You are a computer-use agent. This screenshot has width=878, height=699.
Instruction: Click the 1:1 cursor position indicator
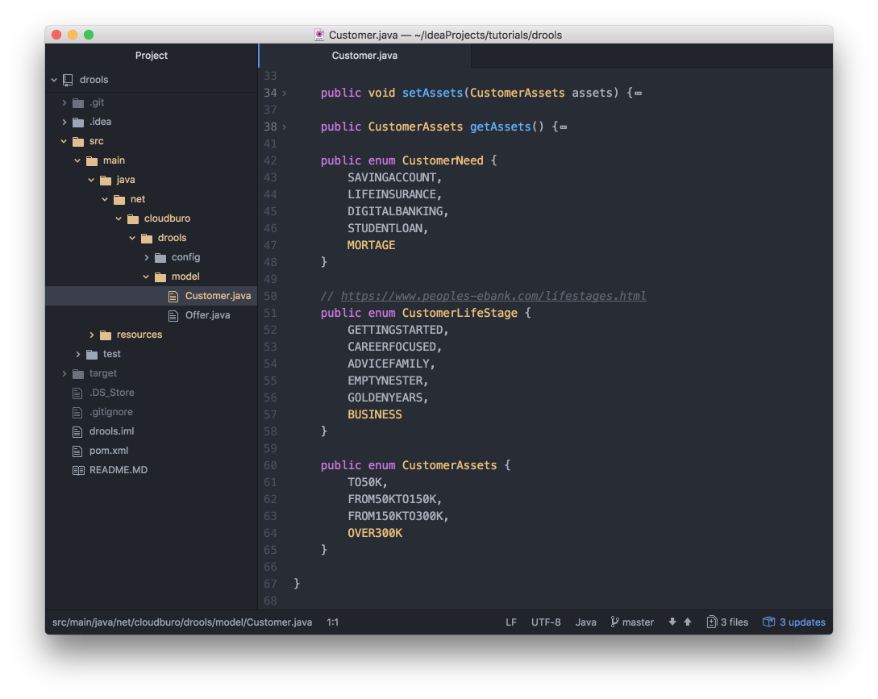[332, 622]
